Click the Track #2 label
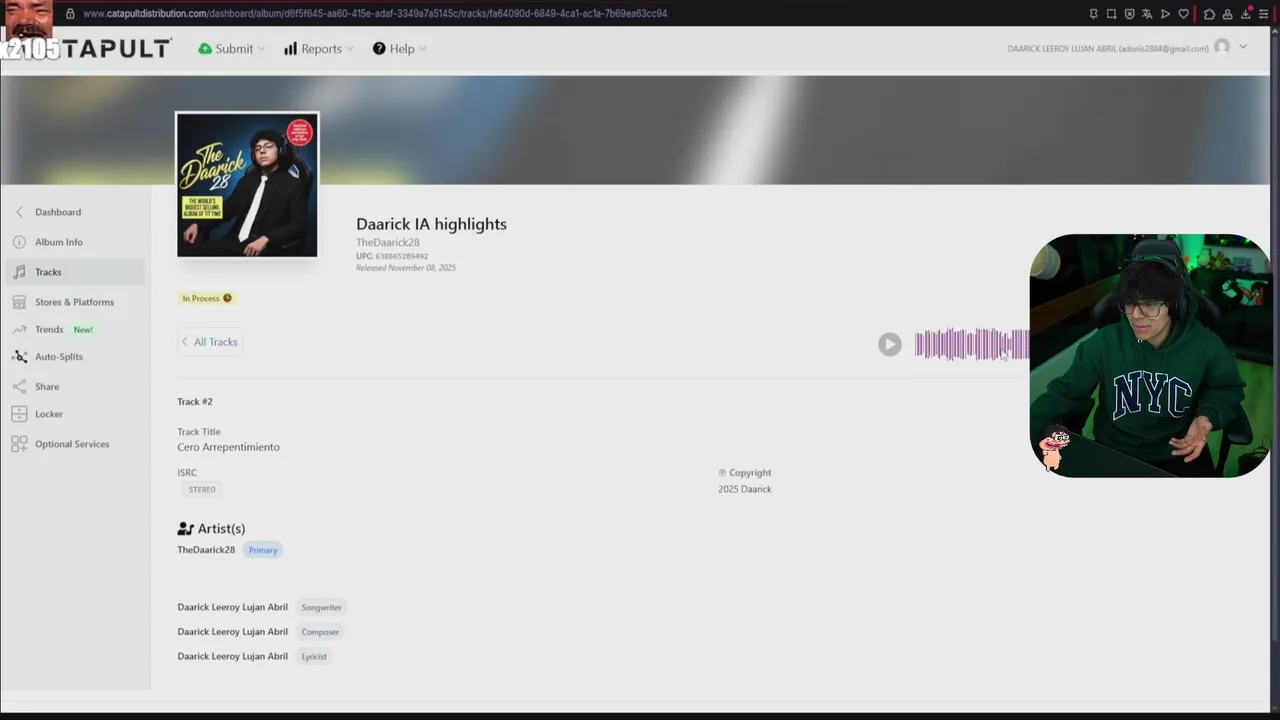Screen dimensions: 1280x720 tap(195, 402)
